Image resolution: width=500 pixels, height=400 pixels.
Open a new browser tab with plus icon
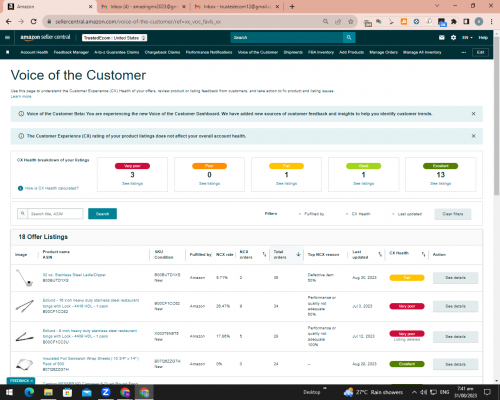(x=292, y=6)
